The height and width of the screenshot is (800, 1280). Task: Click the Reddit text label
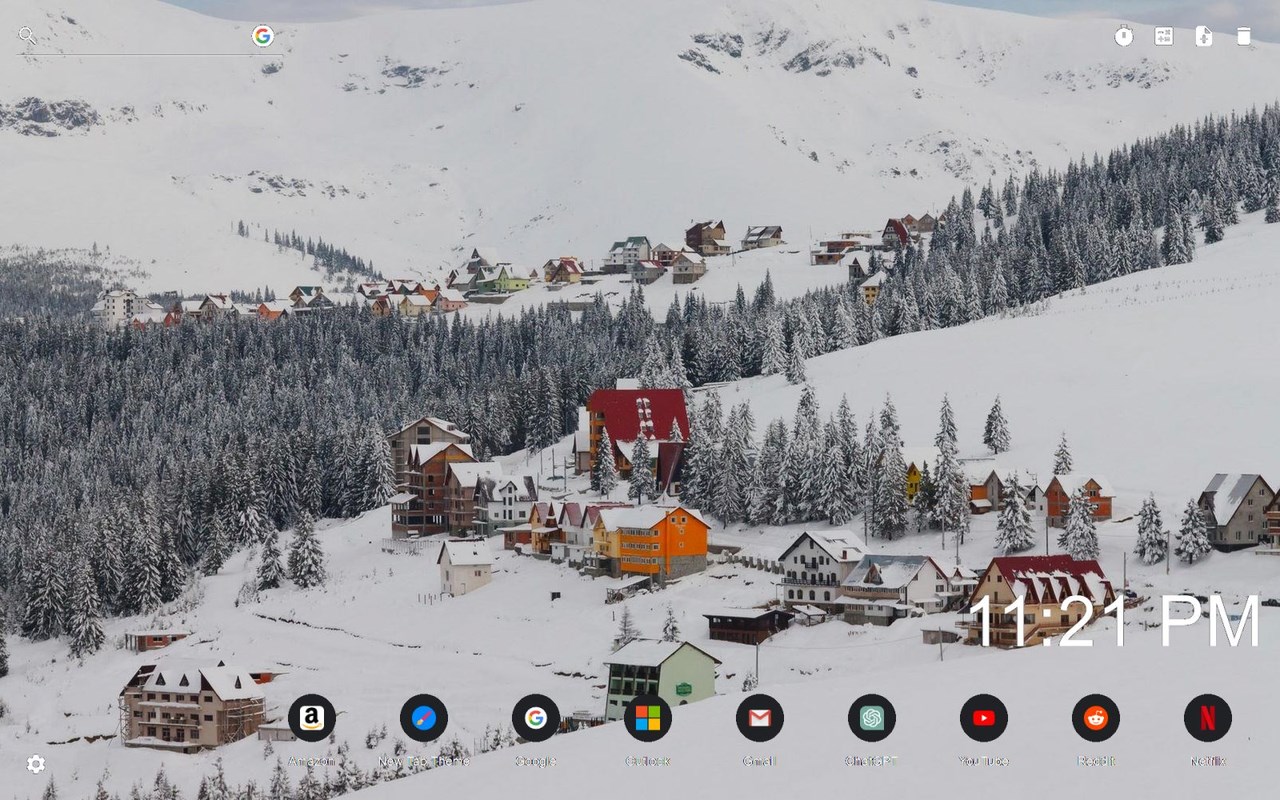[1096, 760]
